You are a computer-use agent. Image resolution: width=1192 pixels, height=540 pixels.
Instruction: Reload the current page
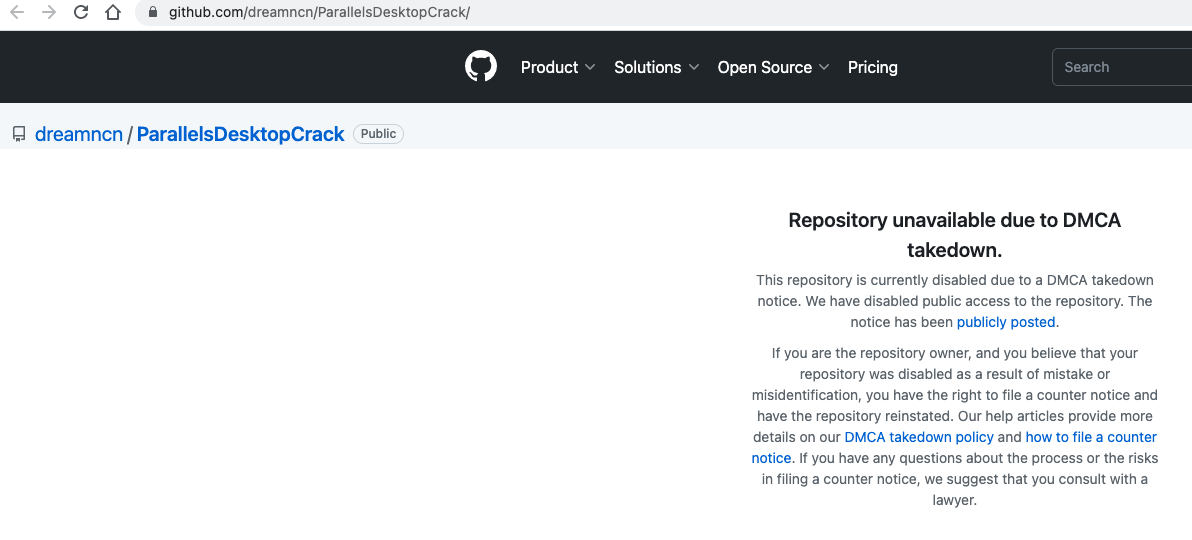point(81,13)
